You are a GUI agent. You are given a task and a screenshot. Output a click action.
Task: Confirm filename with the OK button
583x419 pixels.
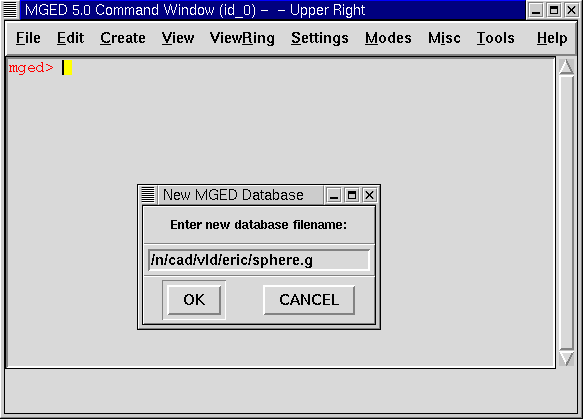pyautogui.click(x=194, y=300)
